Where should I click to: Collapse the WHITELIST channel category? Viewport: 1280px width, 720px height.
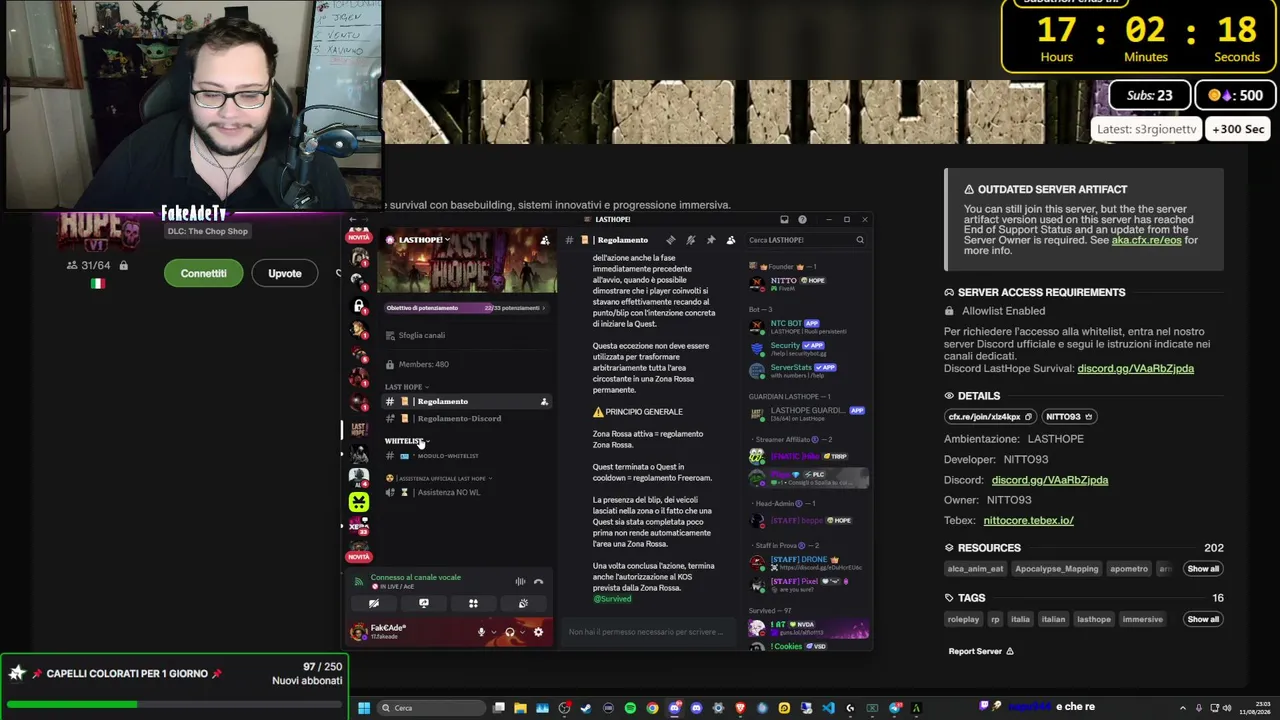click(407, 441)
